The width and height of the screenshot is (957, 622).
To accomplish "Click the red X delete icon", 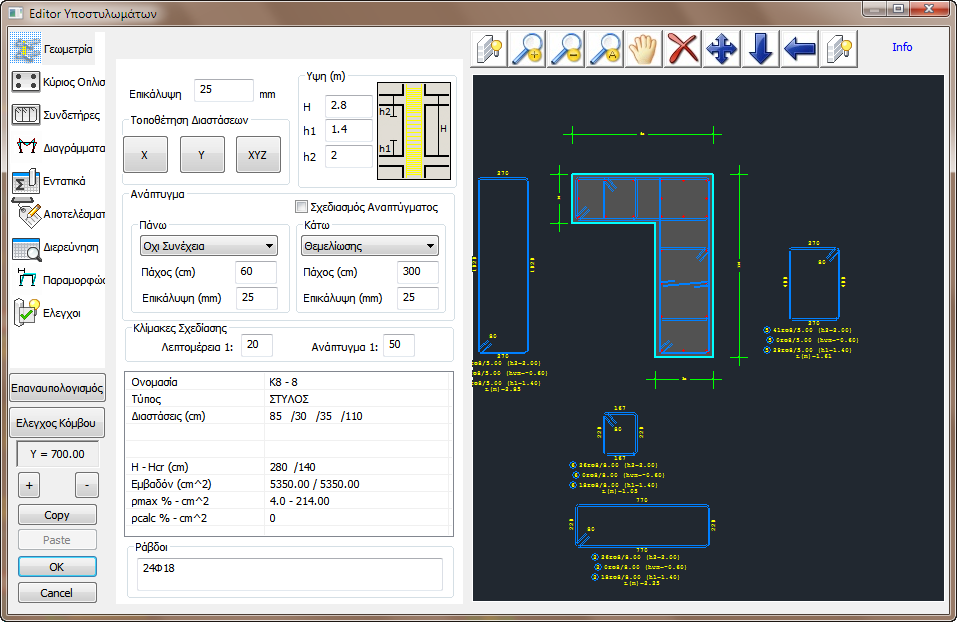I will pyautogui.click(x=683, y=48).
